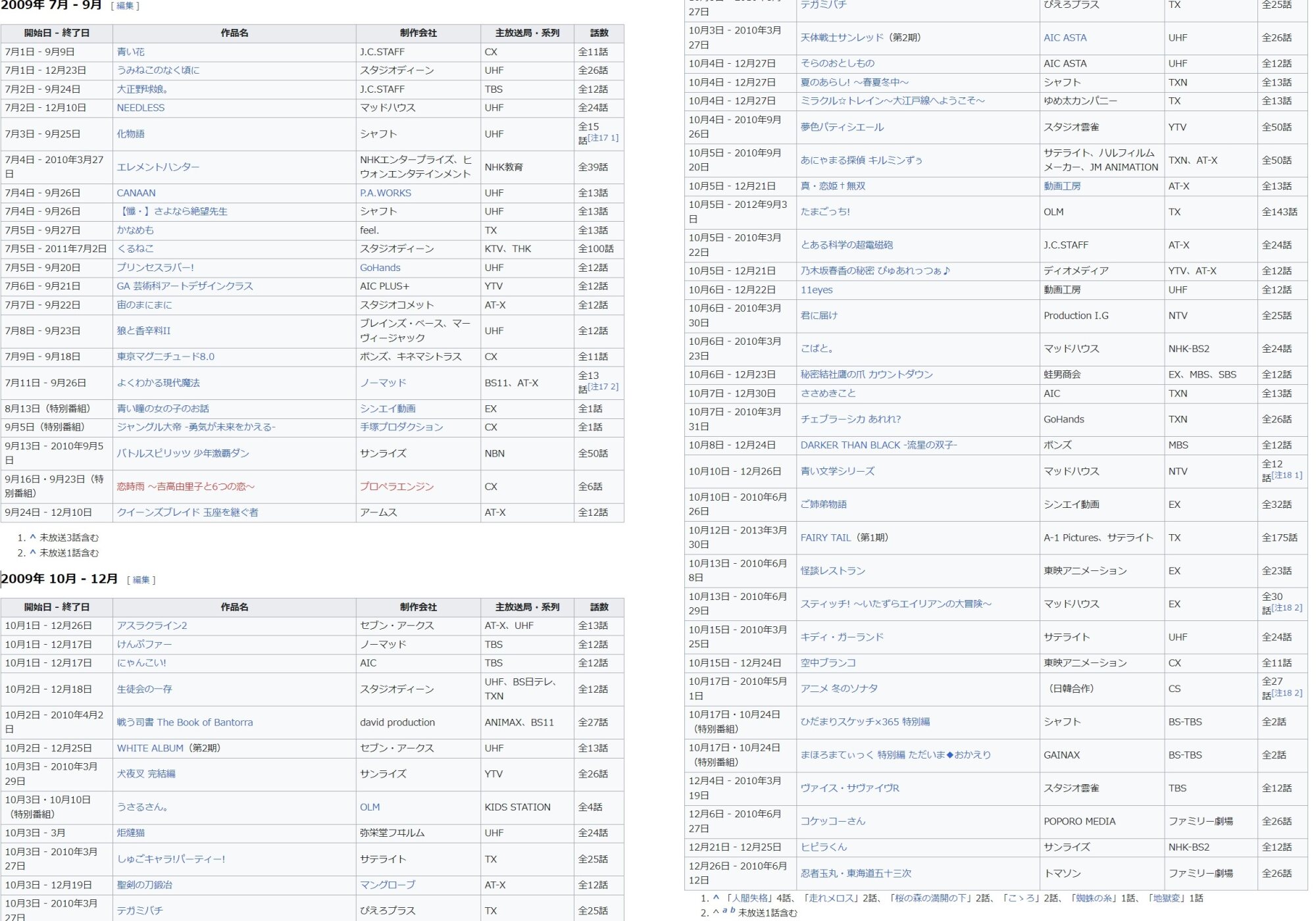
Task: Open the 空中ブランコ link
Action: [828, 663]
